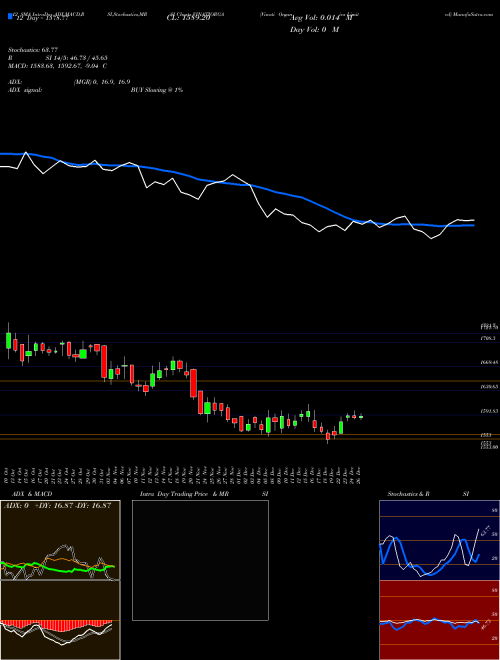This screenshot has width=500, height=660.
Task: Click the 'Stochastics & R SI' panel title
Action: 428,494
